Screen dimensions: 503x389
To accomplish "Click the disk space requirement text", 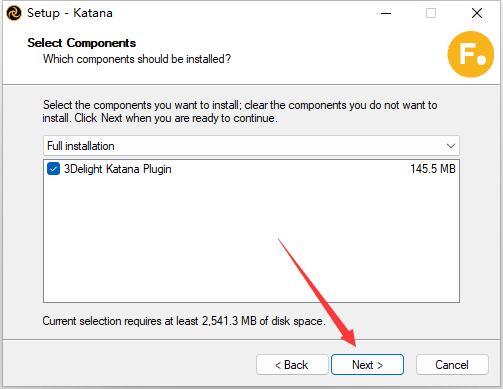I will coord(184,321).
